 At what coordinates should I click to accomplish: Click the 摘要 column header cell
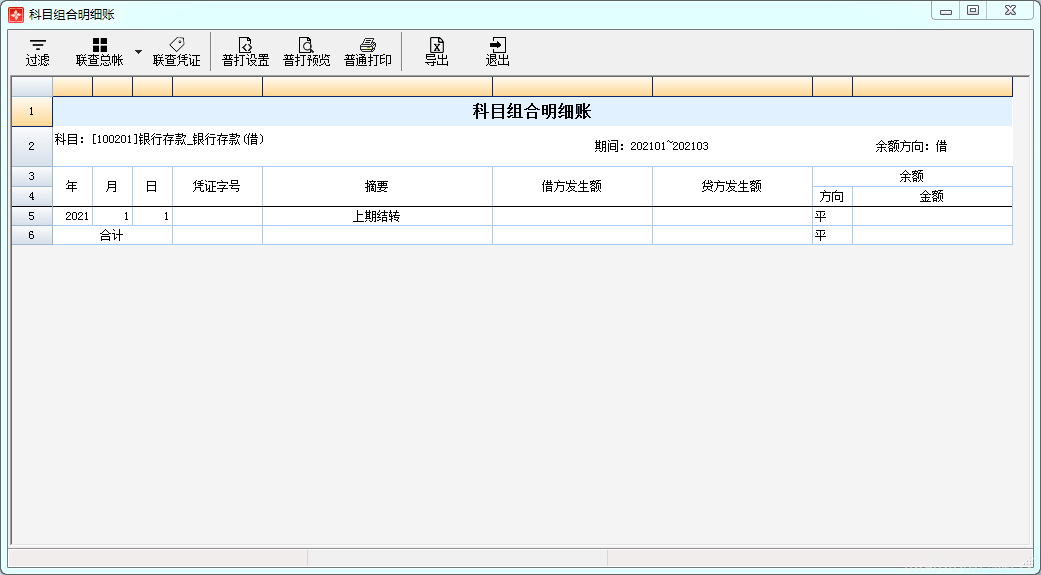[x=377, y=186]
